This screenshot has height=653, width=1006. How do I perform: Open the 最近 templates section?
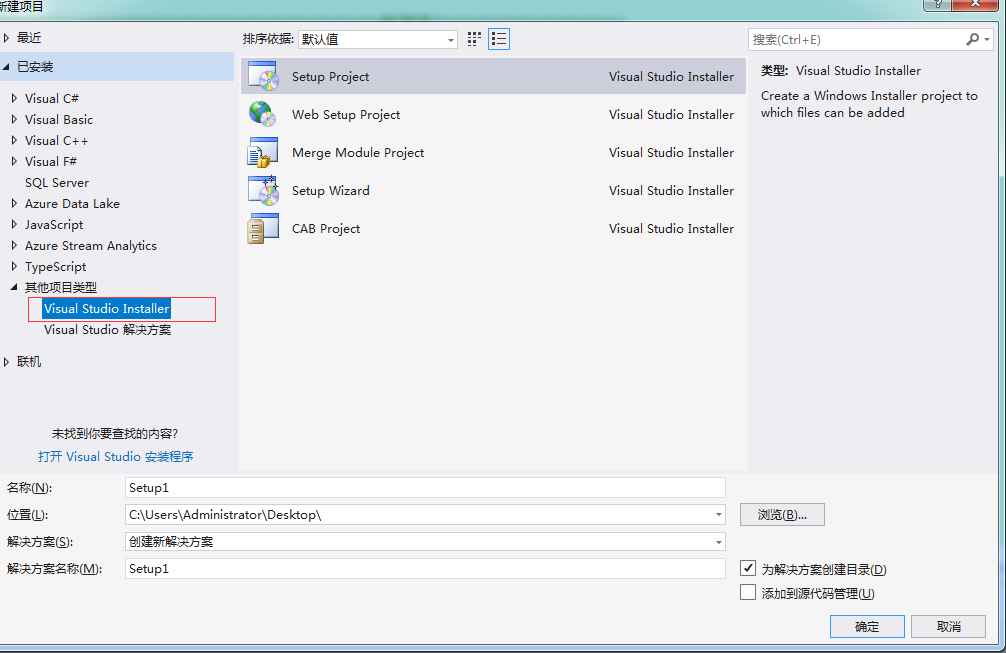(30, 37)
